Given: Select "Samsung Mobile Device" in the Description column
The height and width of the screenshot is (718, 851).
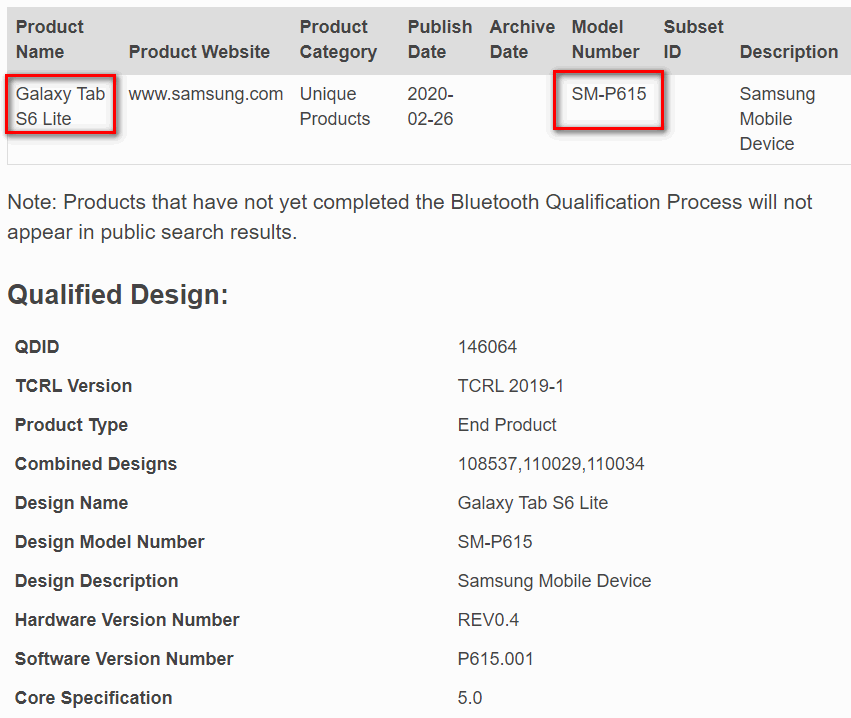Looking at the screenshot, I should pos(777,118).
